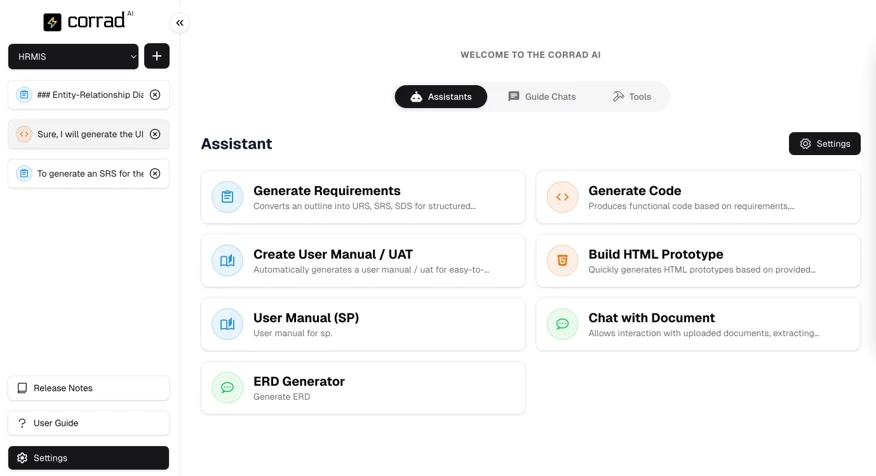Viewport: 876px width, 476px height.
Task: Open the 'Sure, I will generate the UI' chat
Action: point(89,134)
